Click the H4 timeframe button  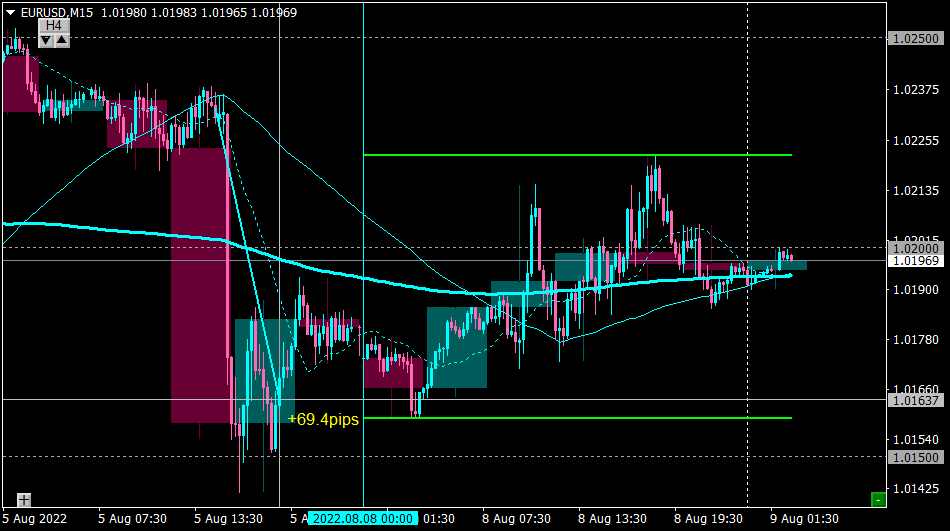(54, 25)
